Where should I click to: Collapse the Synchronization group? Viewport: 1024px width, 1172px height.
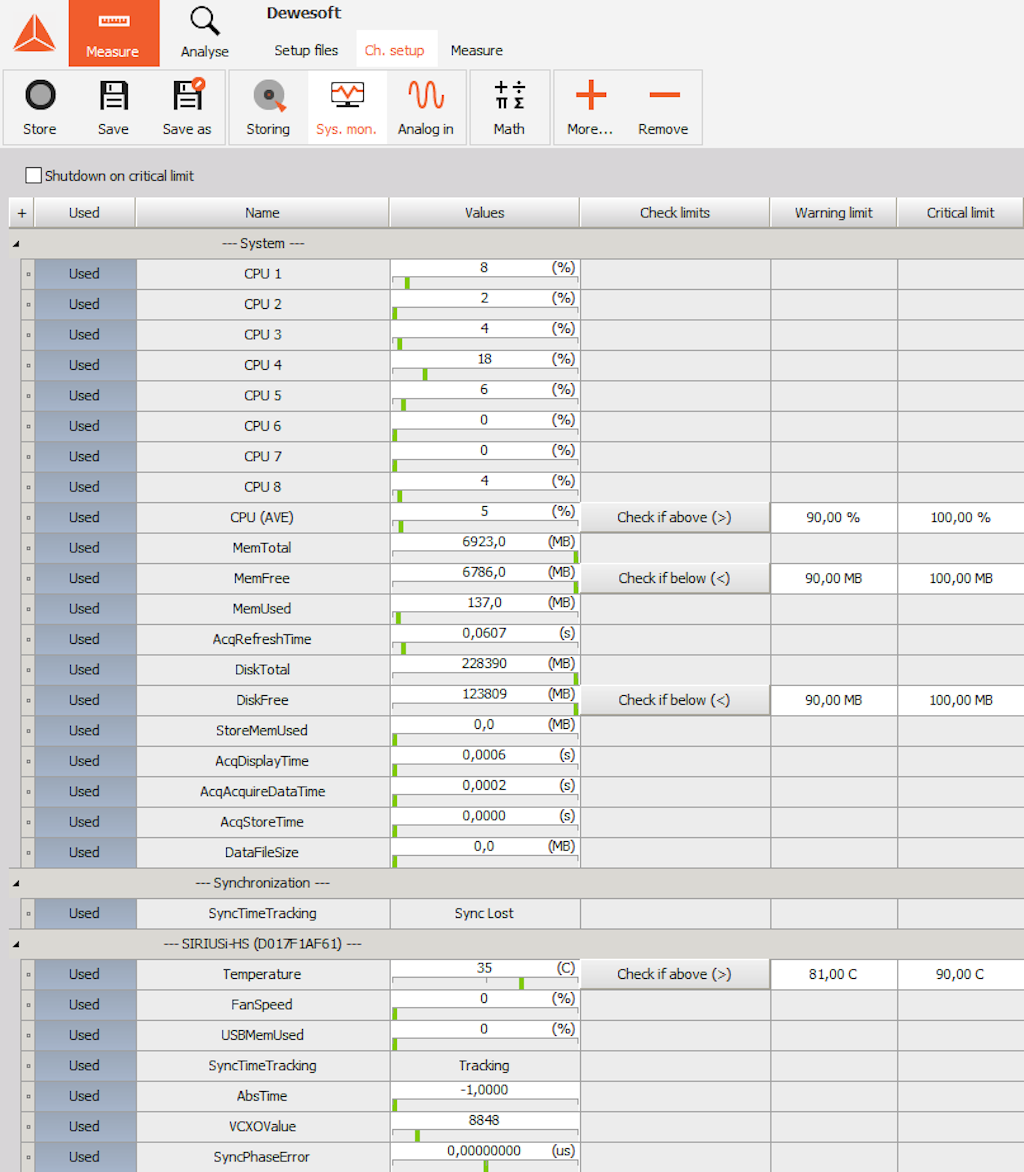(x=16, y=883)
